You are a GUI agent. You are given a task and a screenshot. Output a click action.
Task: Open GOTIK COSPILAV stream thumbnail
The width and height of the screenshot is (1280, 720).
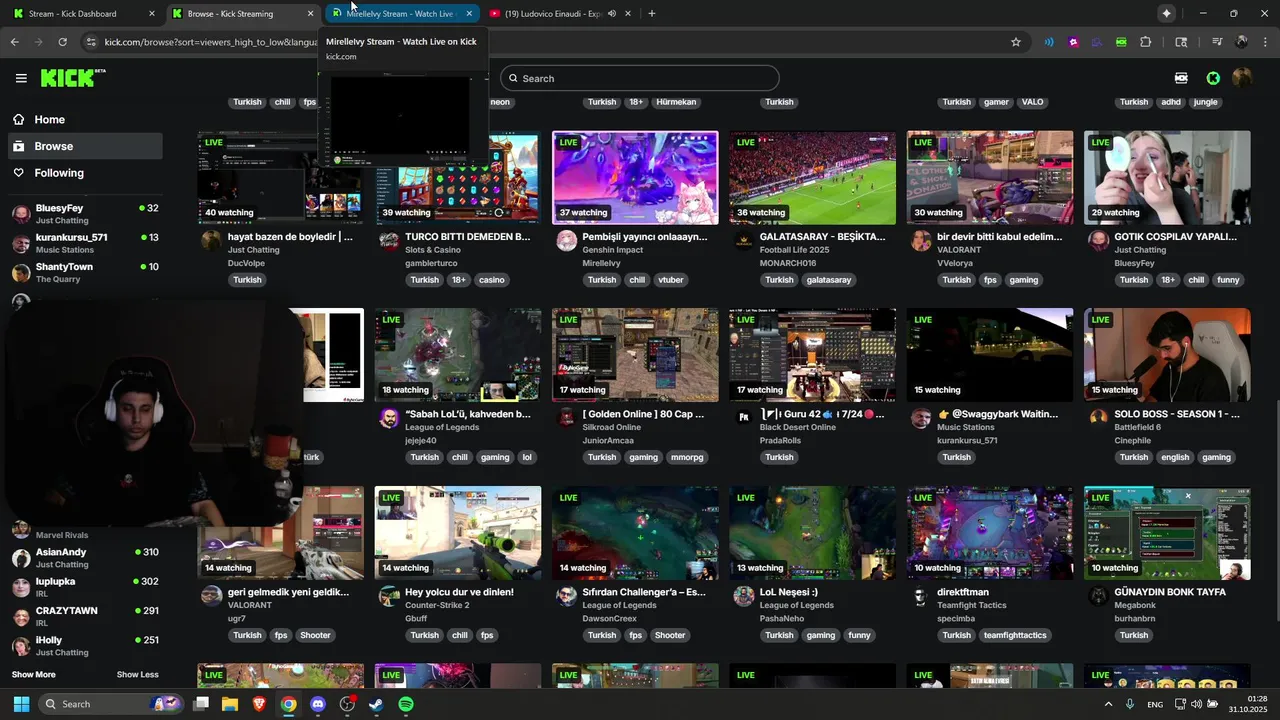[1167, 177]
